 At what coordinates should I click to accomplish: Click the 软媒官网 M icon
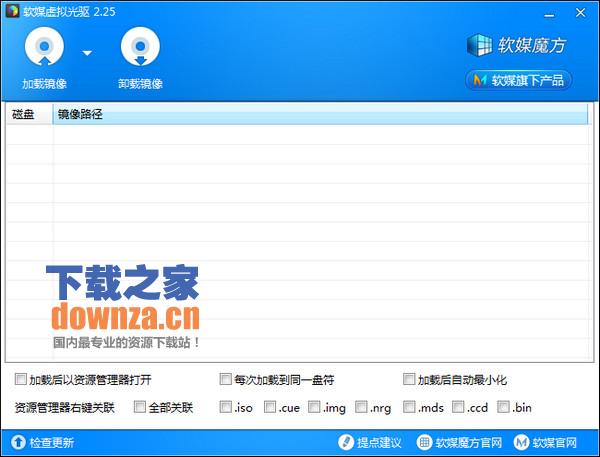[x=521, y=442]
